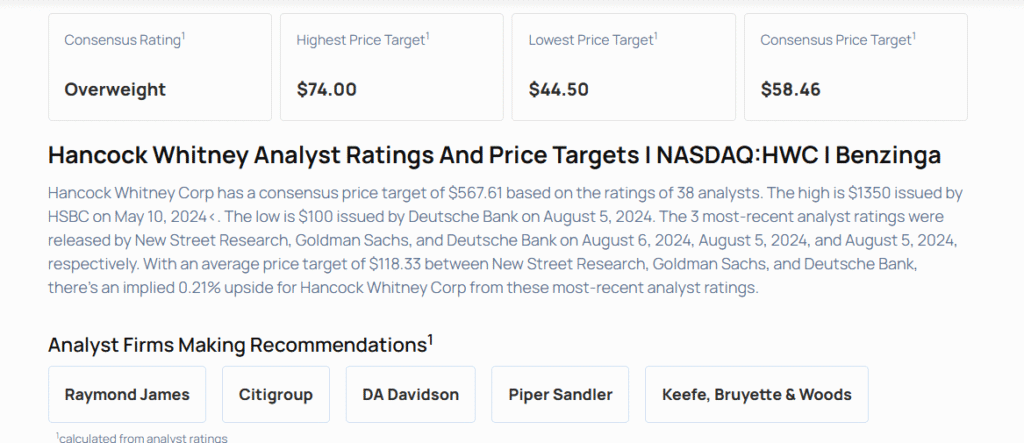Click the Hancock Whitney Analyst Ratings heading
This screenshot has width=1024, height=443.
click(x=494, y=156)
